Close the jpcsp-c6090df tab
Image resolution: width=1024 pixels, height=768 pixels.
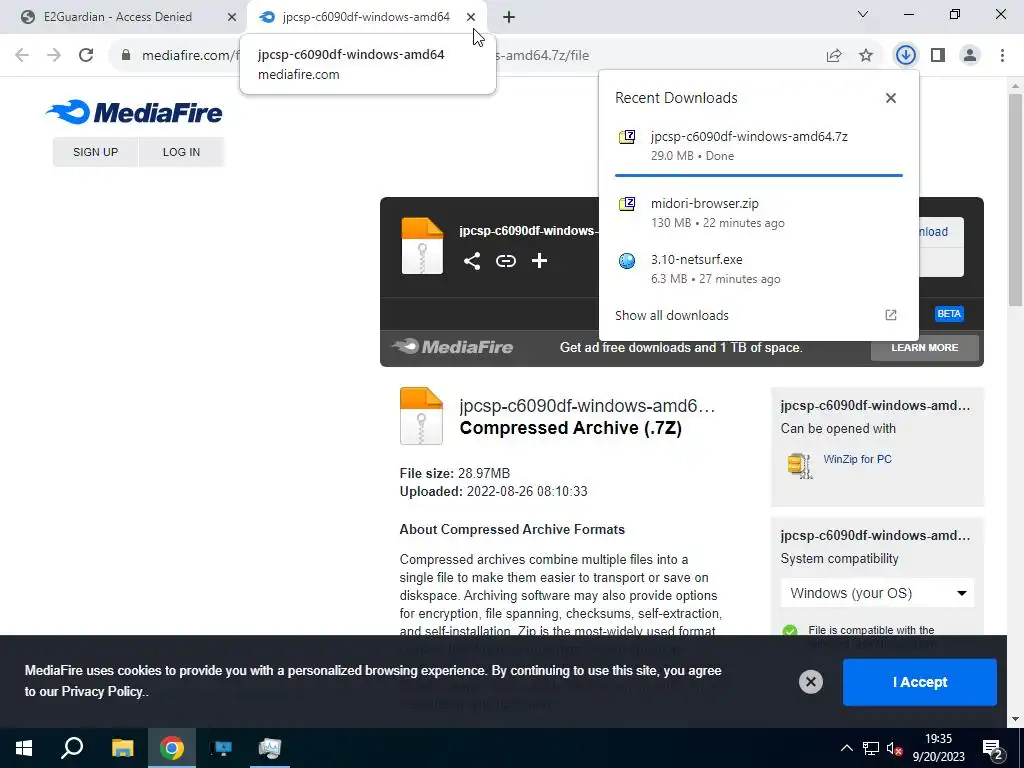coord(471,17)
